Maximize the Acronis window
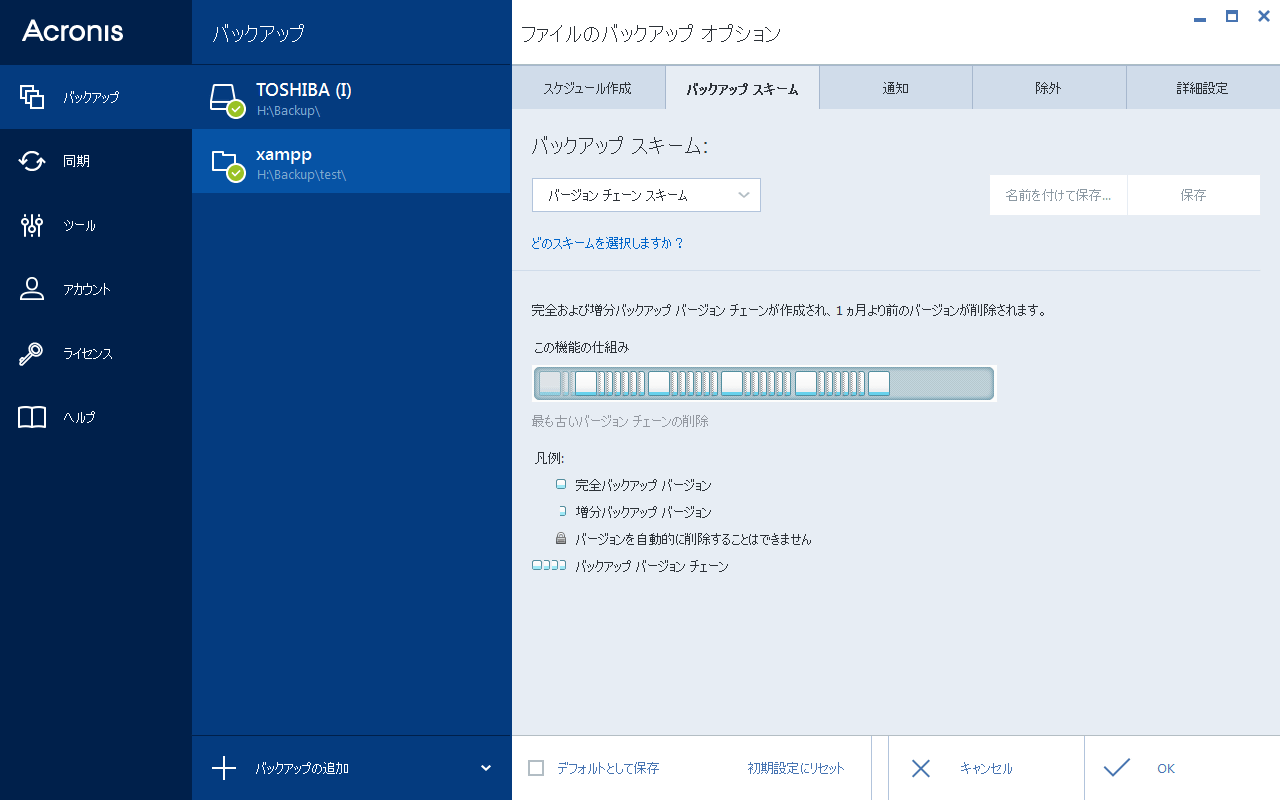This screenshot has width=1280, height=800. pyautogui.click(x=1232, y=16)
